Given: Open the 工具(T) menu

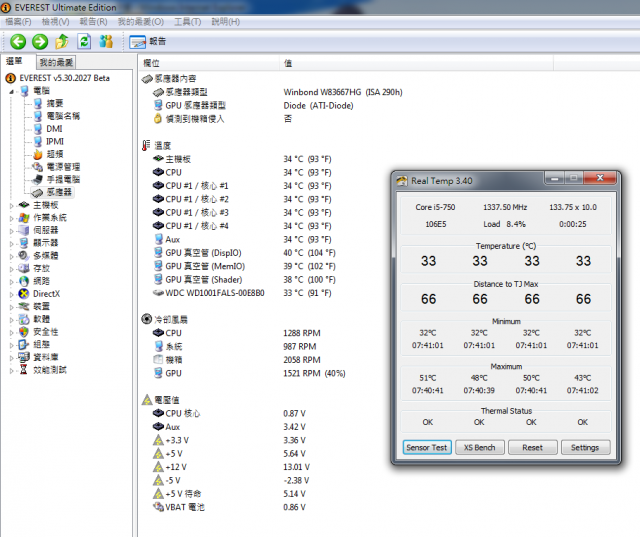Looking at the screenshot, I should tap(187, 22).
